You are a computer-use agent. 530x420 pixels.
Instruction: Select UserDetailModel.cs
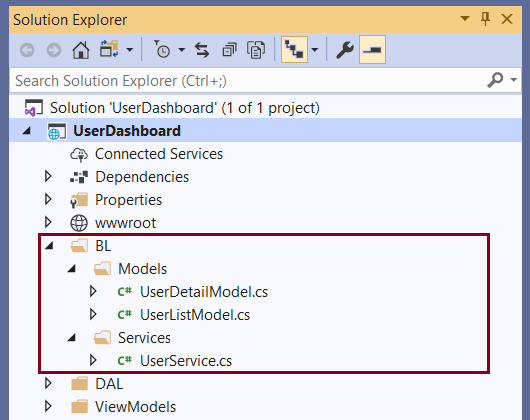[204, 292]
